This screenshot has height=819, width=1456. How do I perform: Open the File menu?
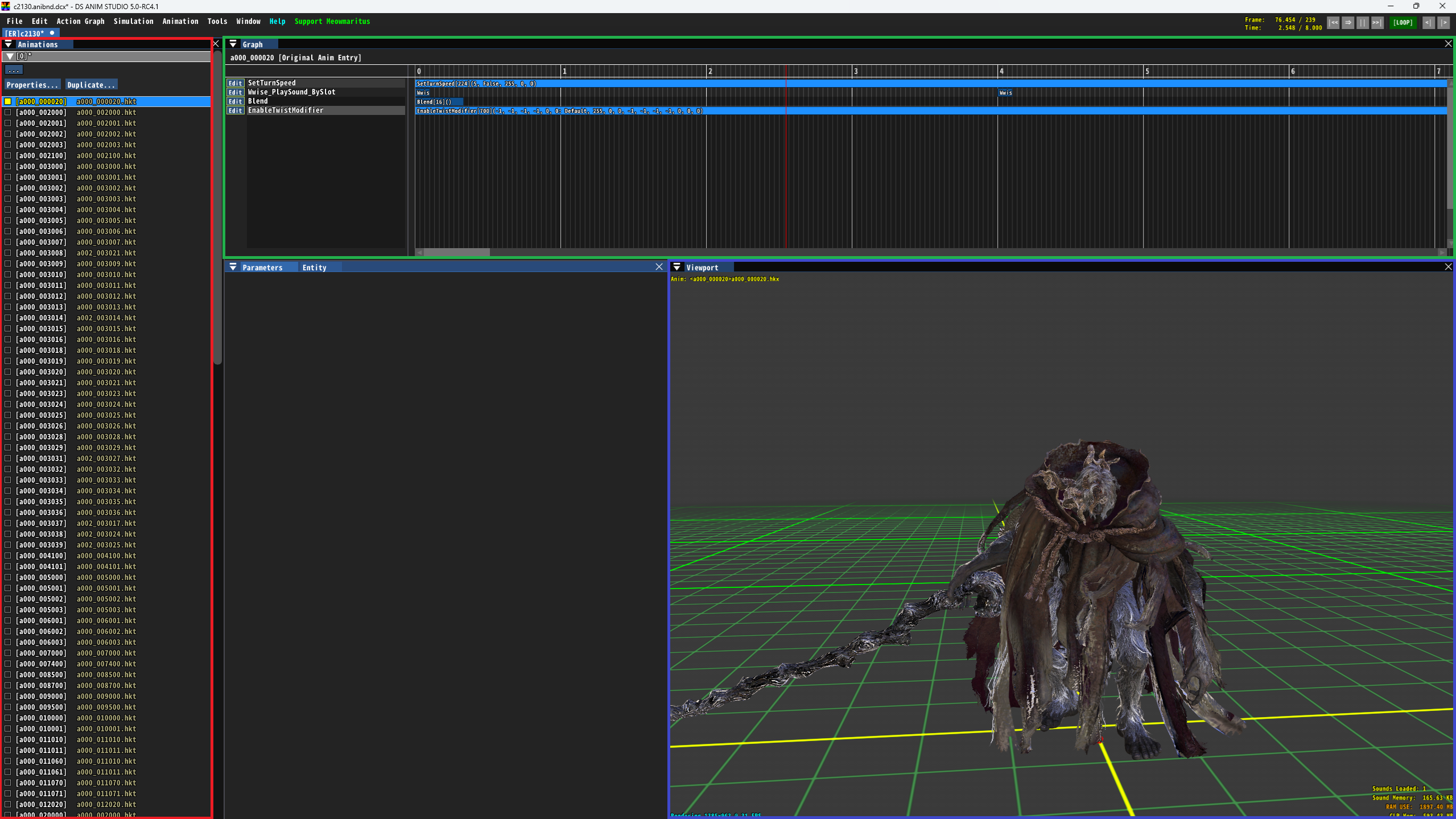coord(15,21)
